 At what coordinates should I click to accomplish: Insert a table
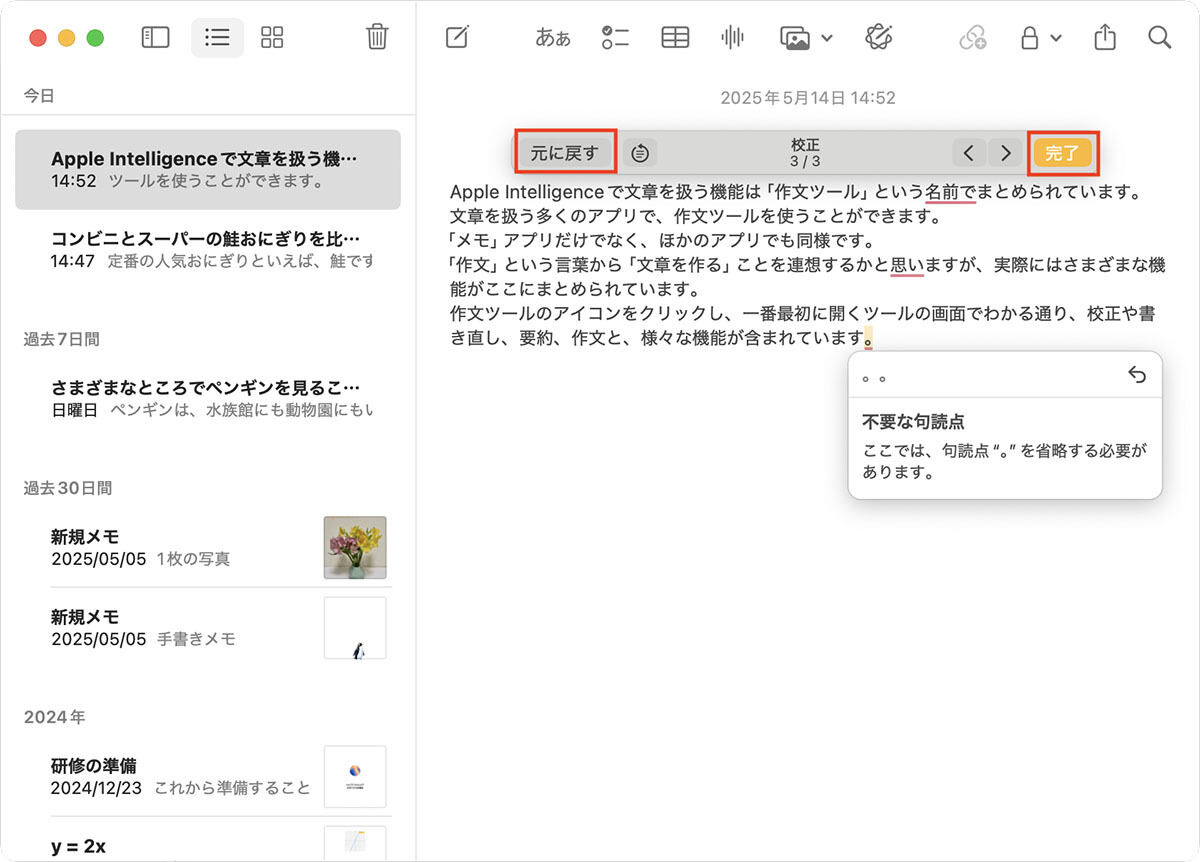[675, 38]
